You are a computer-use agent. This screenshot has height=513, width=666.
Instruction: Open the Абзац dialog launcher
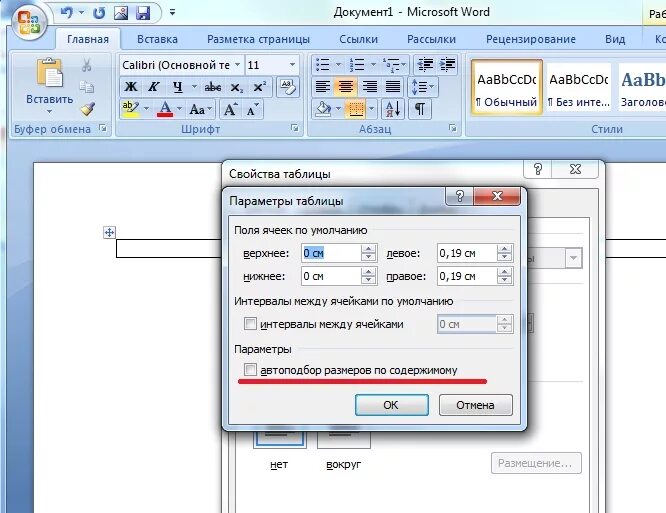(x=453, y=128)
